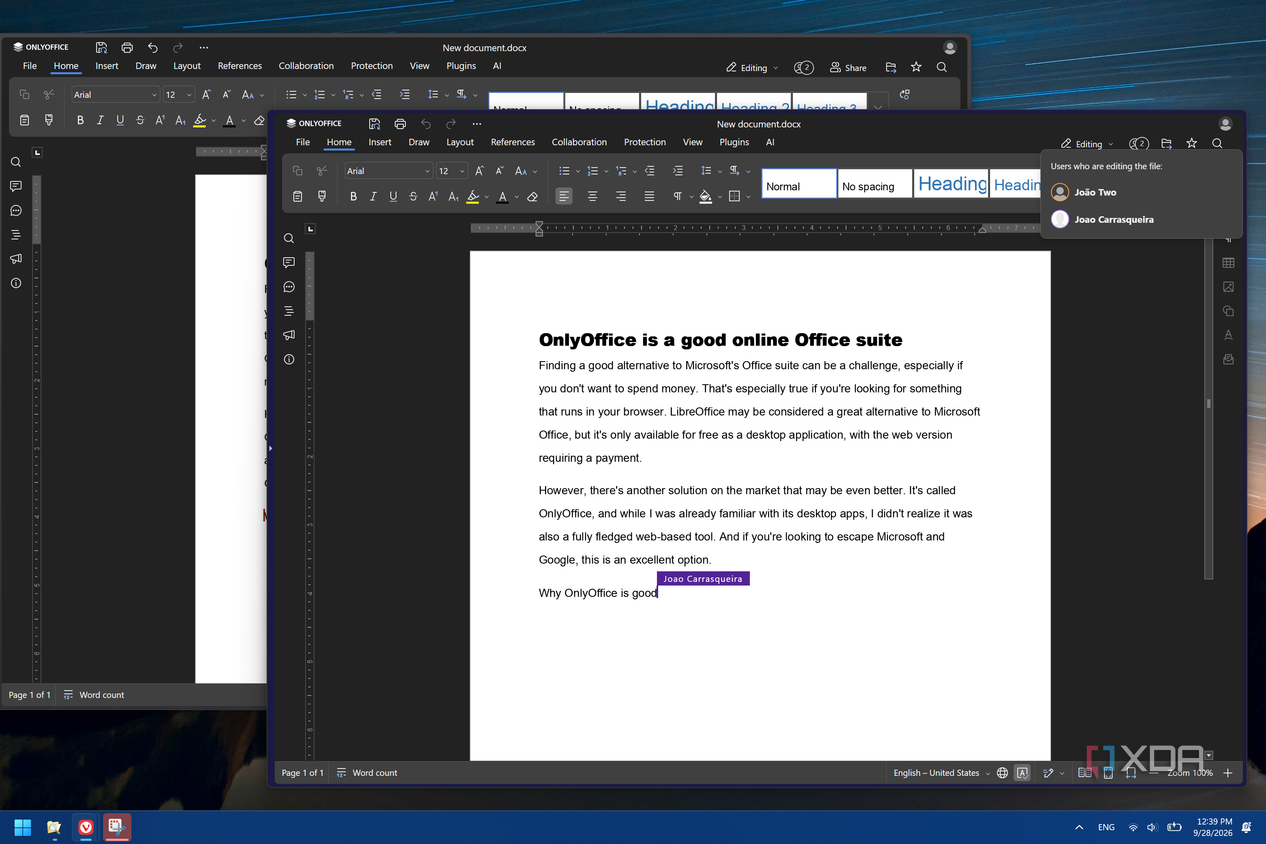Open the Track changes dropdown in status bar
Viewport: 1266px width, 844px height.
pos(1062,773)
